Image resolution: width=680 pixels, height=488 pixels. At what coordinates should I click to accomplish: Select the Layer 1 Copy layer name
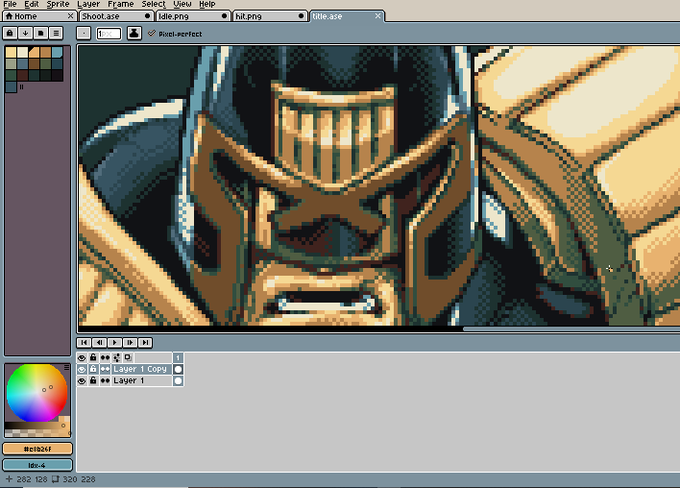click(x=141, y=369)
